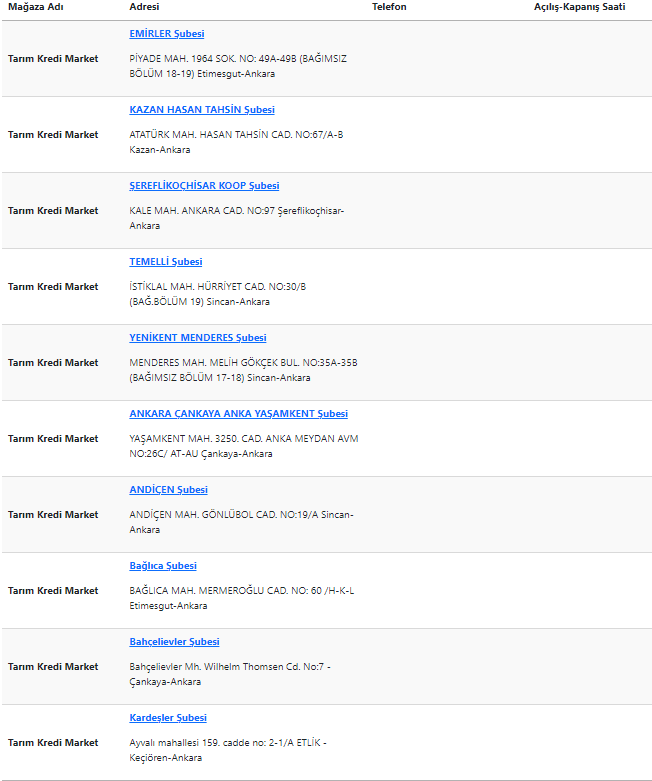Open the TEMELLİ Şubesi link
This screenshot has height=781, width=652.
pos(166,262)
